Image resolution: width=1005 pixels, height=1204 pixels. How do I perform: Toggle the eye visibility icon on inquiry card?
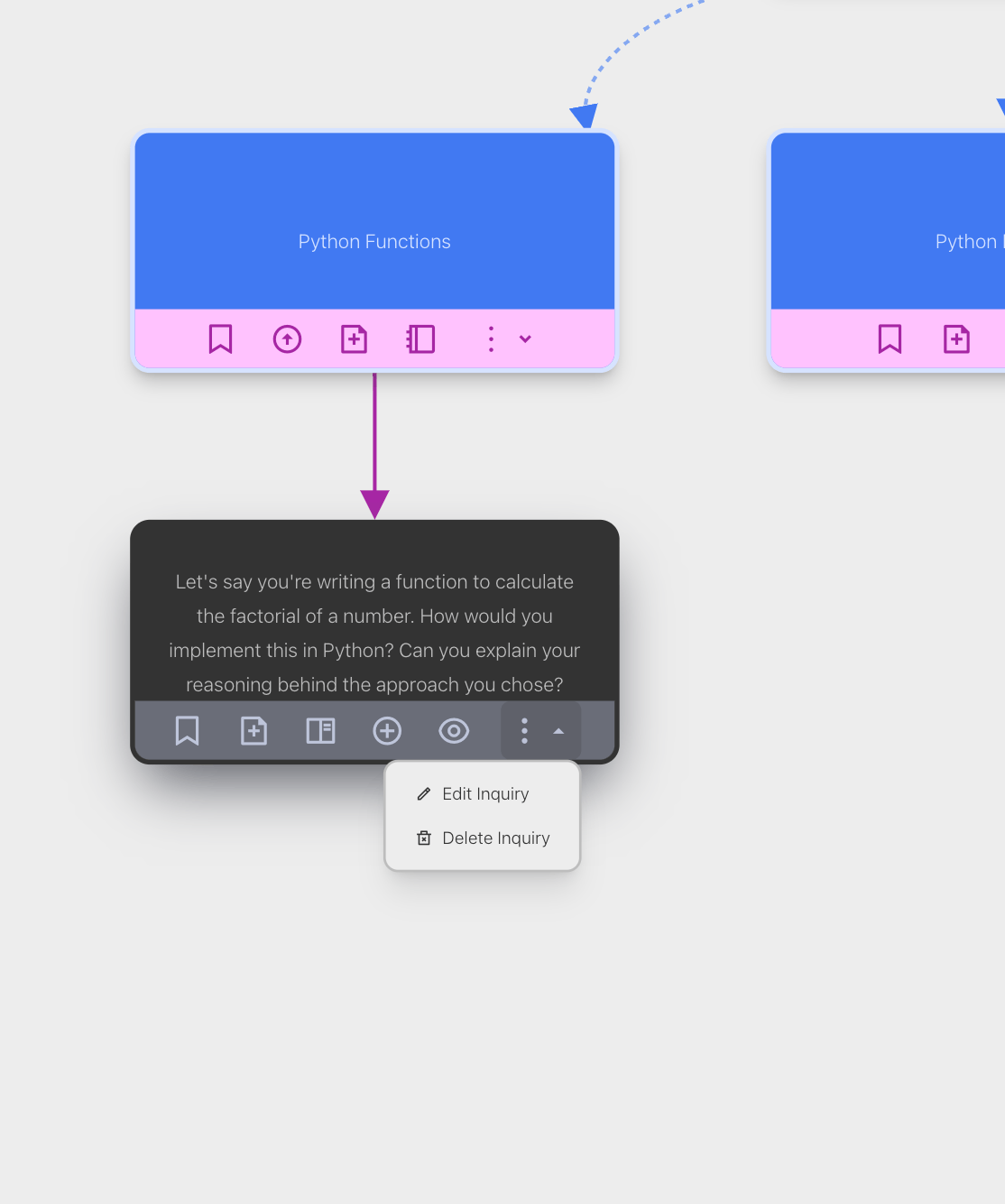click(454, 731)
